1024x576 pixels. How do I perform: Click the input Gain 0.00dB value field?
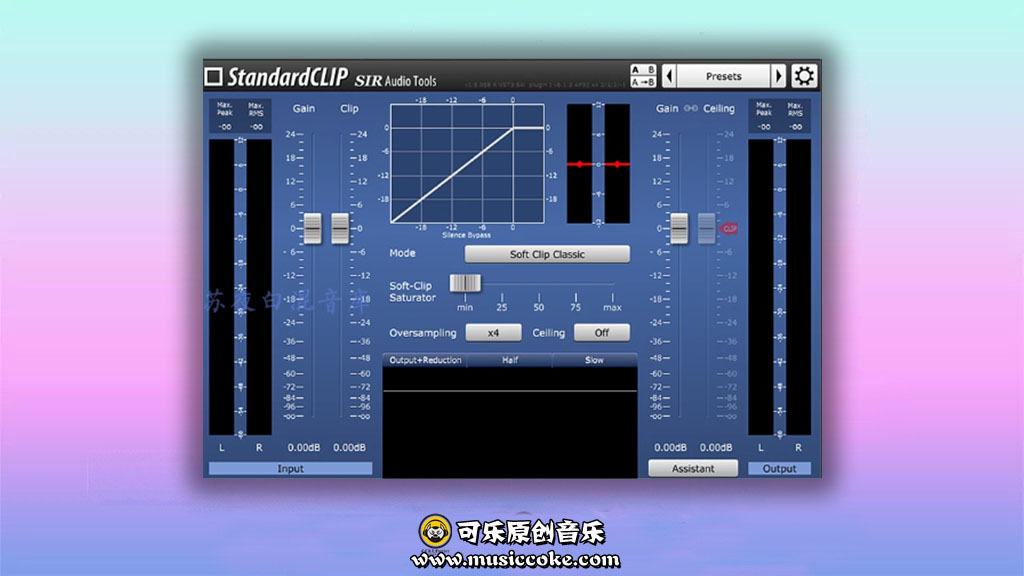(x=304, y=447)
